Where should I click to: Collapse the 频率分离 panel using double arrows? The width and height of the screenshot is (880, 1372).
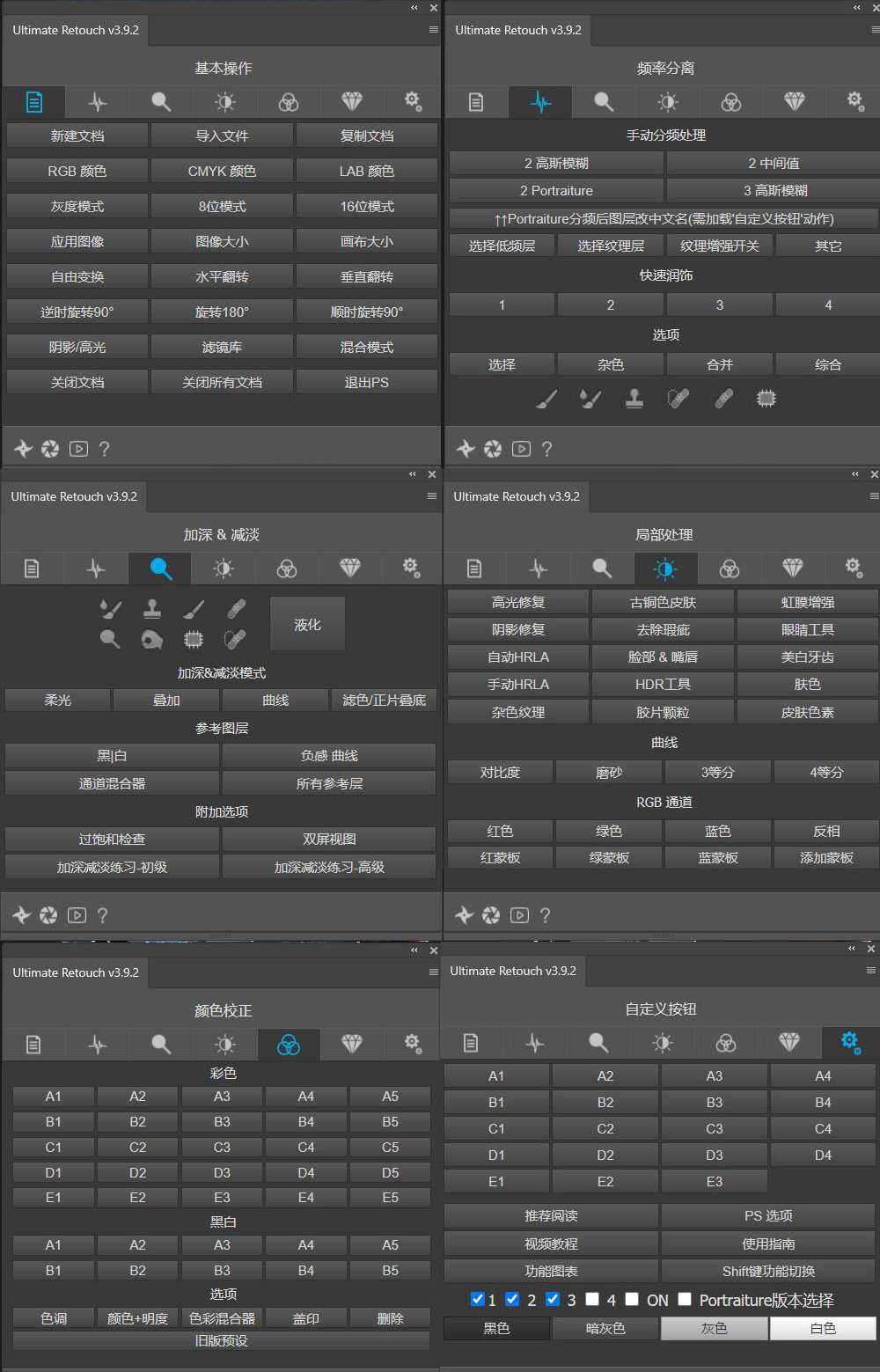tap(857, 8)
